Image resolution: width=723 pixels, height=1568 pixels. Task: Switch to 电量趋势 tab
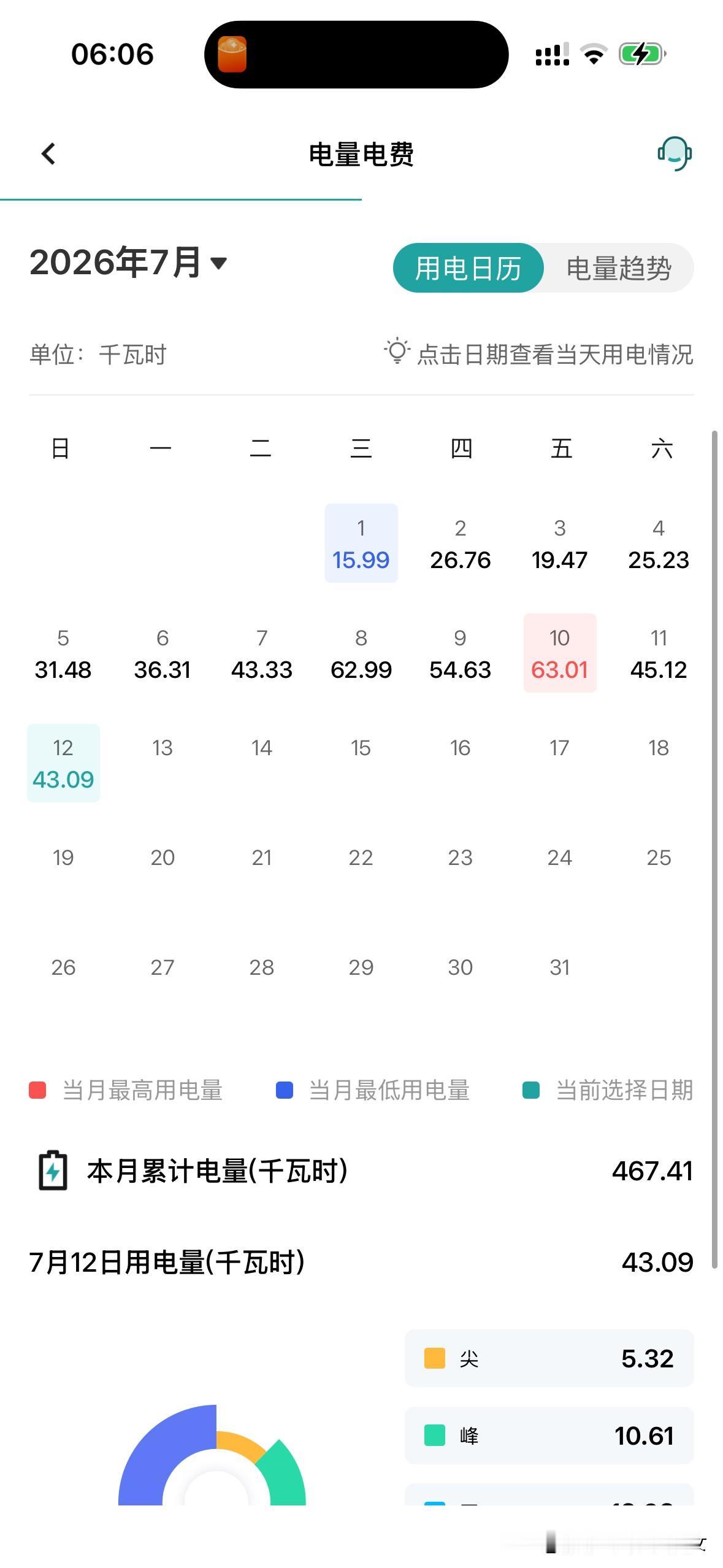(x=619, y=268)
